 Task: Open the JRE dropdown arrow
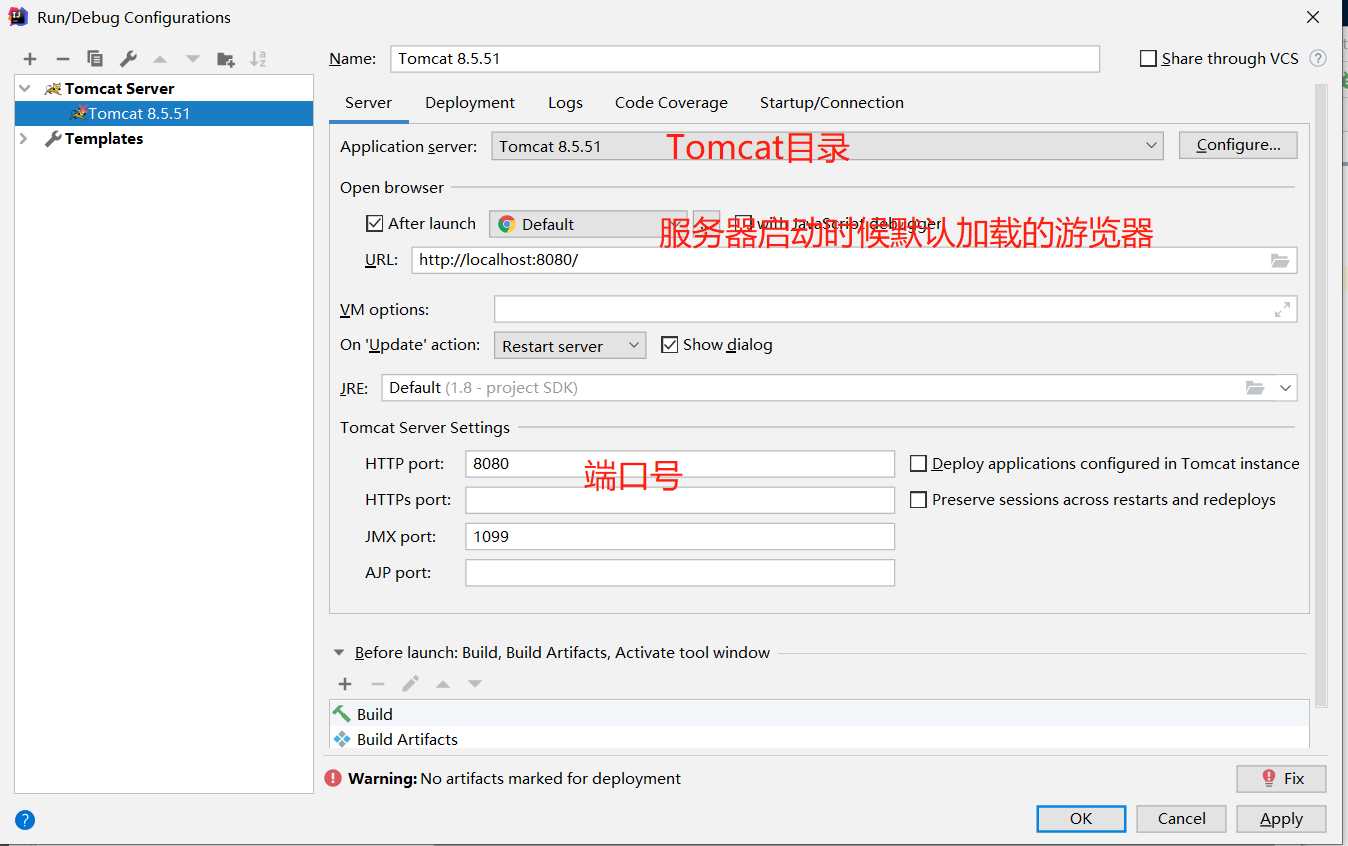click(x=1285, y=388)
